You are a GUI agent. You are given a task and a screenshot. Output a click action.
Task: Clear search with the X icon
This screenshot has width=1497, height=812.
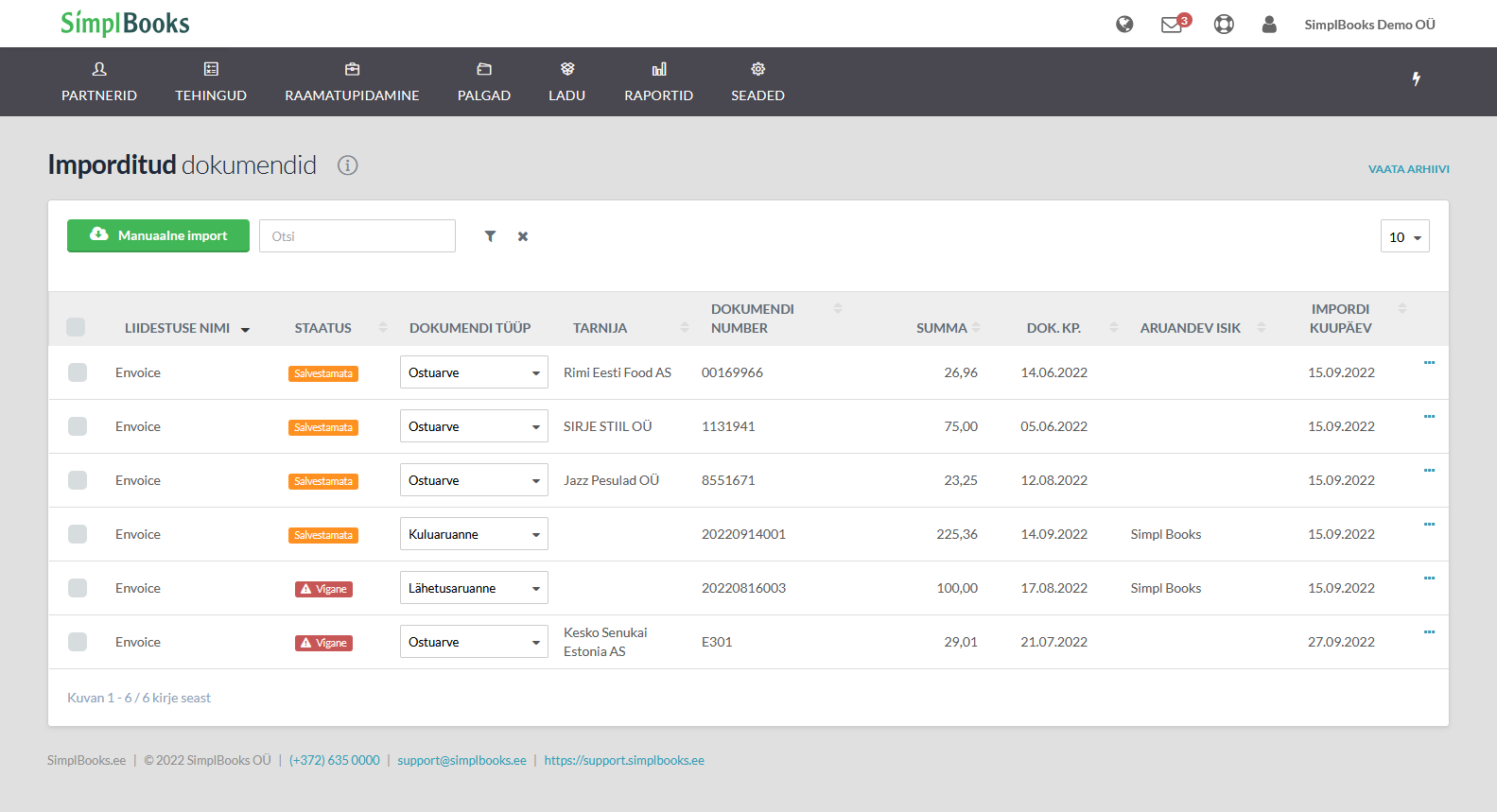tap(523, 236)
